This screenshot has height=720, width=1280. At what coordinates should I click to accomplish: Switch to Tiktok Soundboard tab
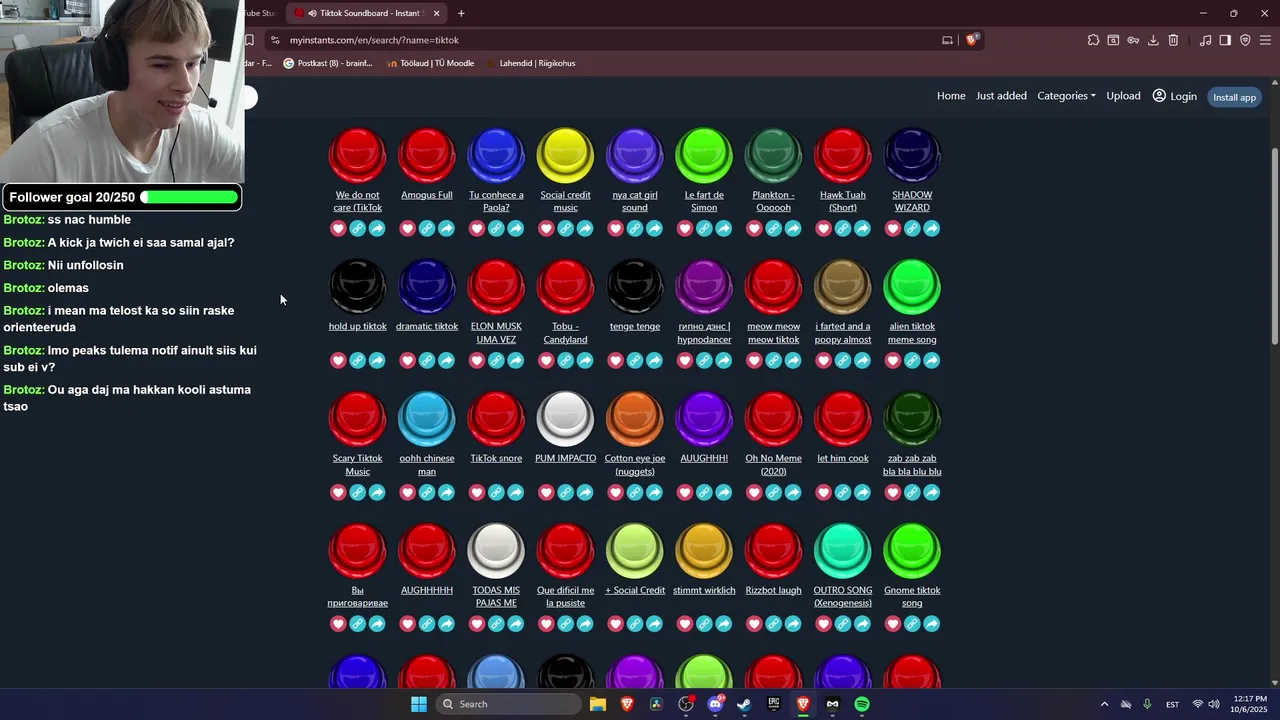369,13
